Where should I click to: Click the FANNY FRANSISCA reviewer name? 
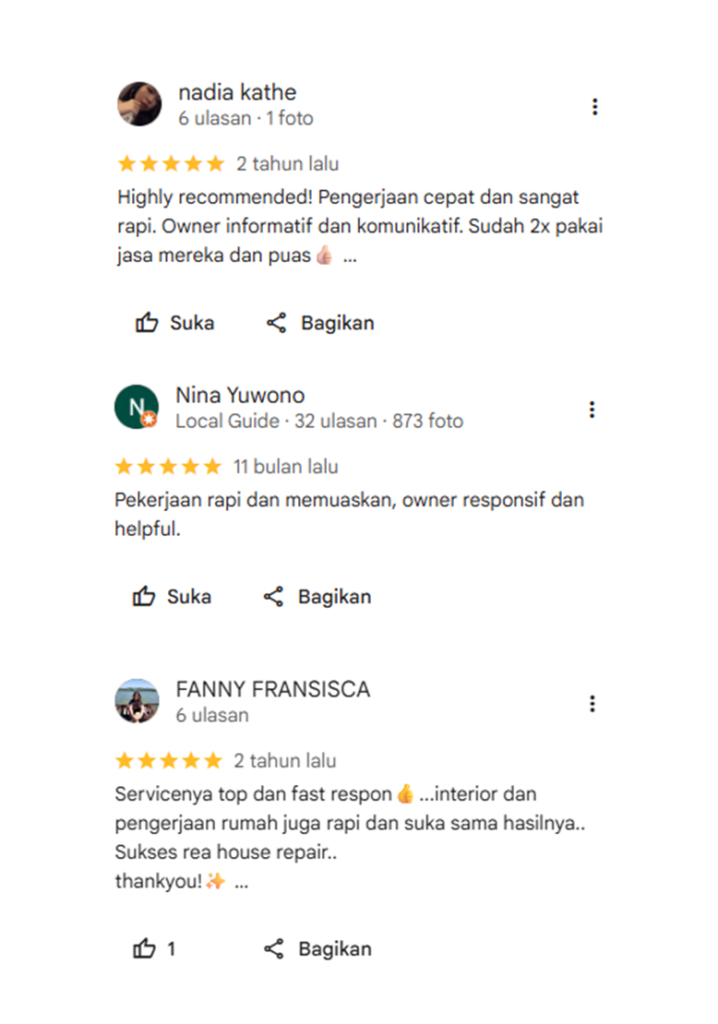point(272,689)
